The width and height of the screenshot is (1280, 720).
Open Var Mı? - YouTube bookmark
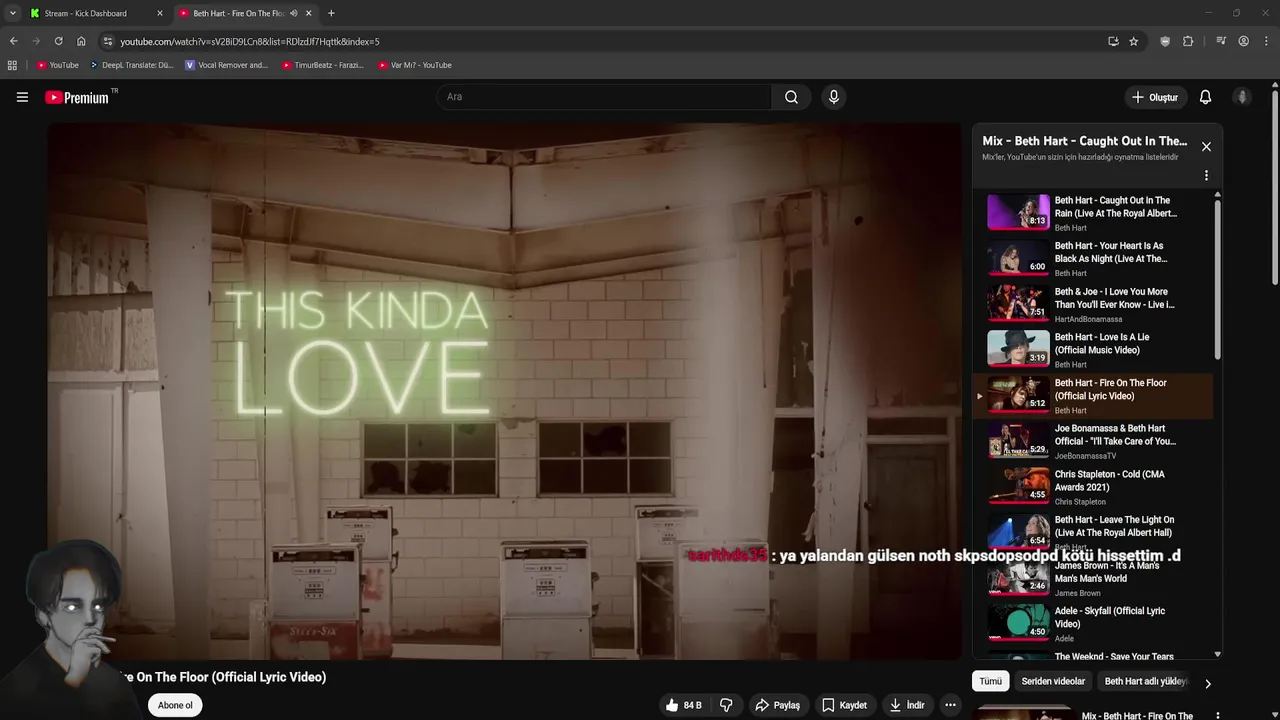415,65
